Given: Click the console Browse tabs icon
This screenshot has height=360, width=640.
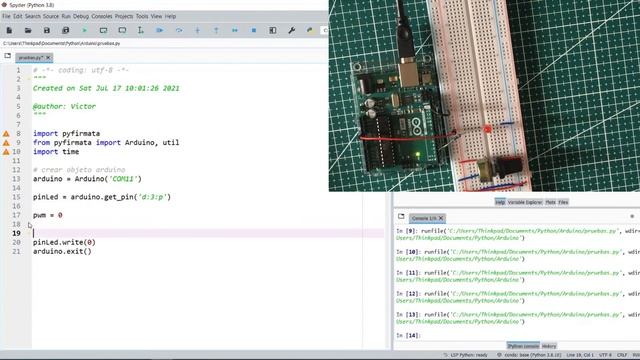Looking at the screenshot, I should (401, 217).
